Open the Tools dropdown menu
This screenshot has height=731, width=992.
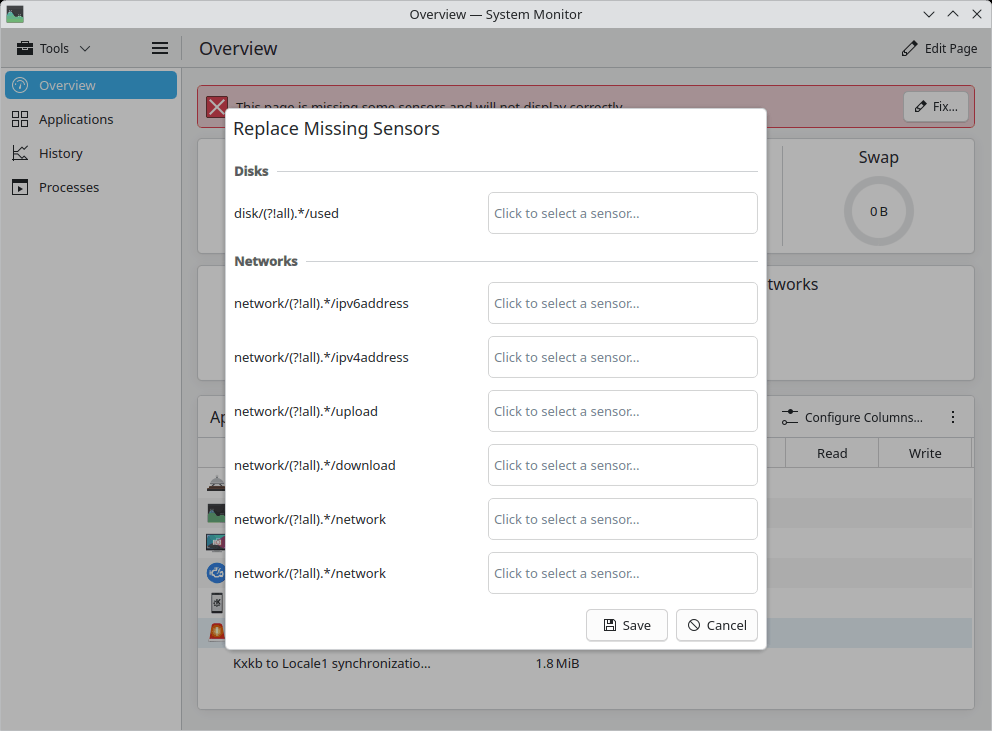coord(54,48)
